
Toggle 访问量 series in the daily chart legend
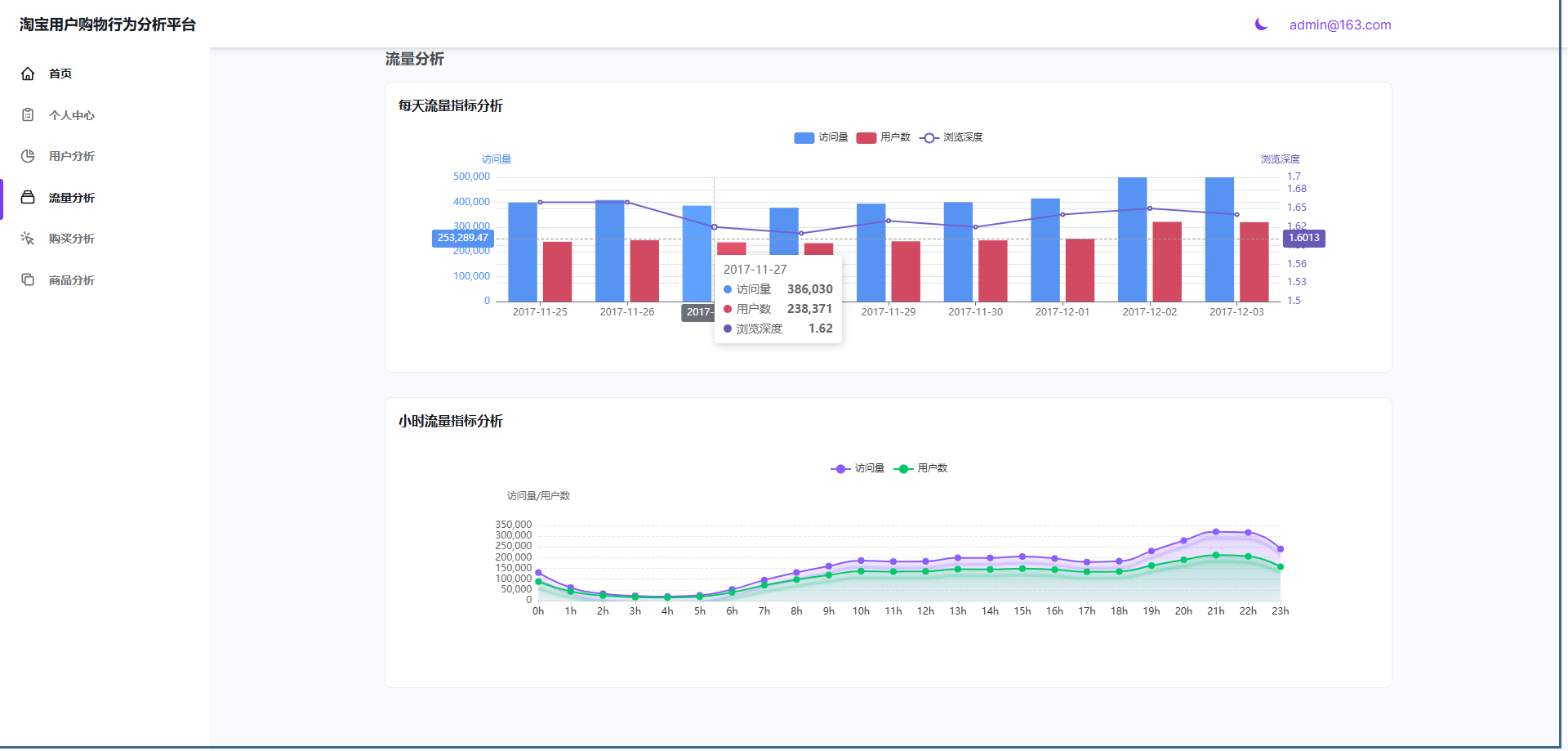pyautogui.click(x=822, y=137)
